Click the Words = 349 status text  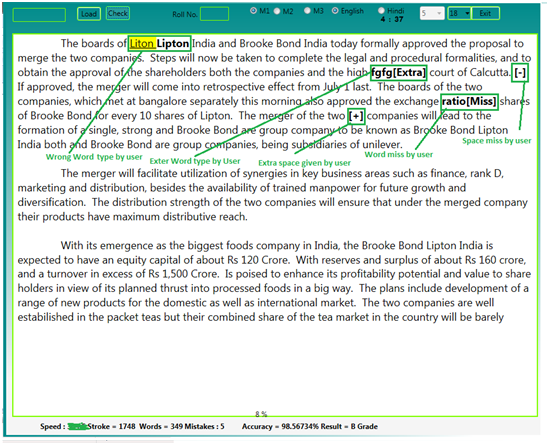[x=161, y=426]
